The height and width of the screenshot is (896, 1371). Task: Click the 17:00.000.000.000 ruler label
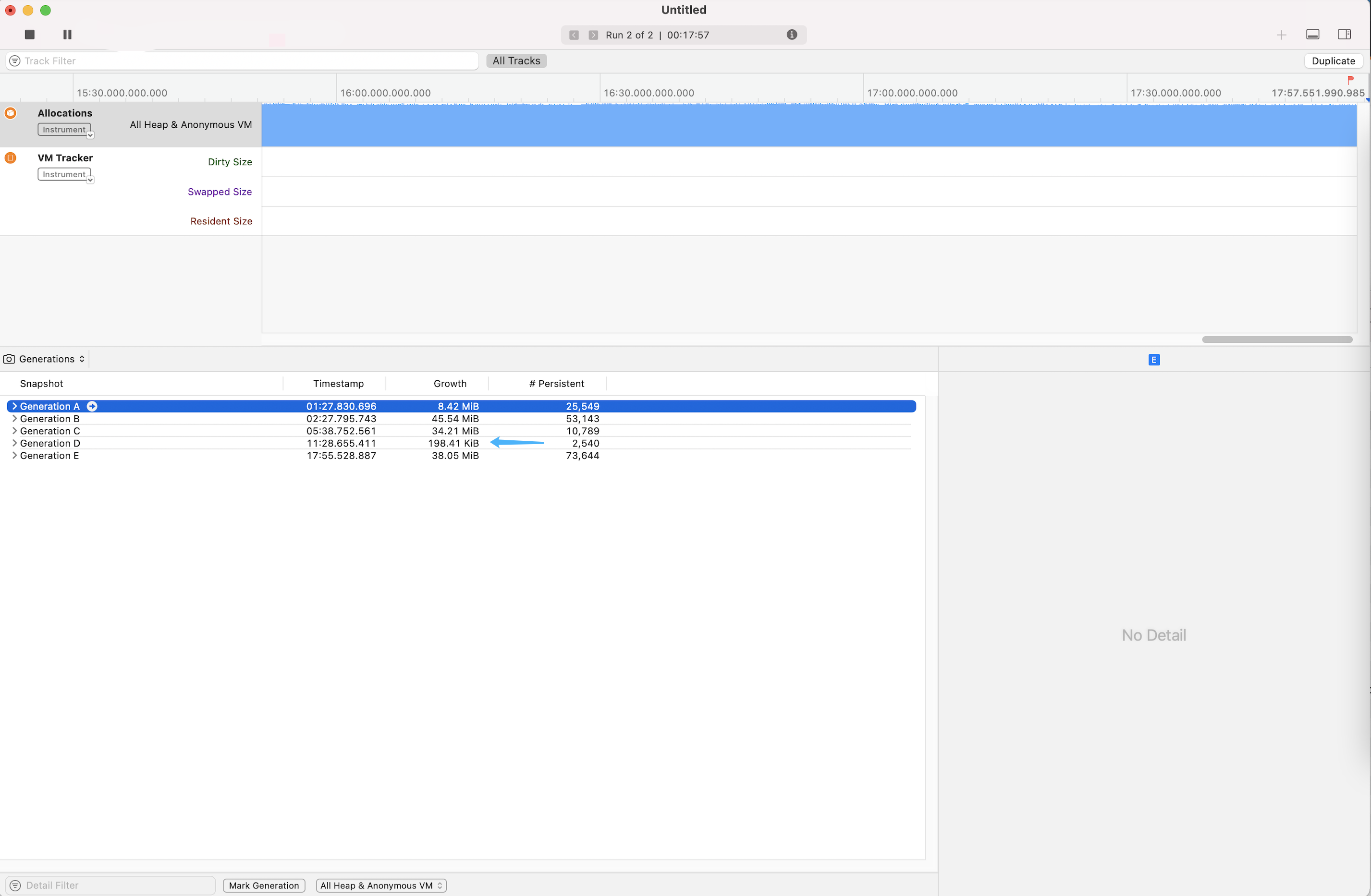click(x=912, y=93)
